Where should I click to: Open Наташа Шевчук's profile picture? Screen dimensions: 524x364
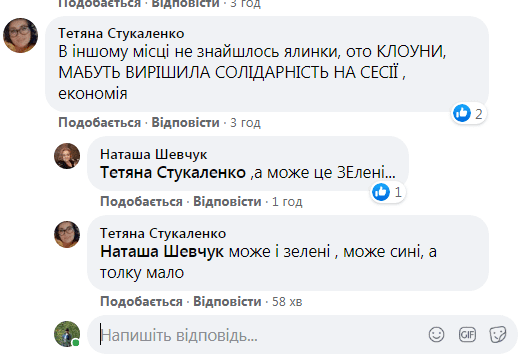[x=67, y=156]
